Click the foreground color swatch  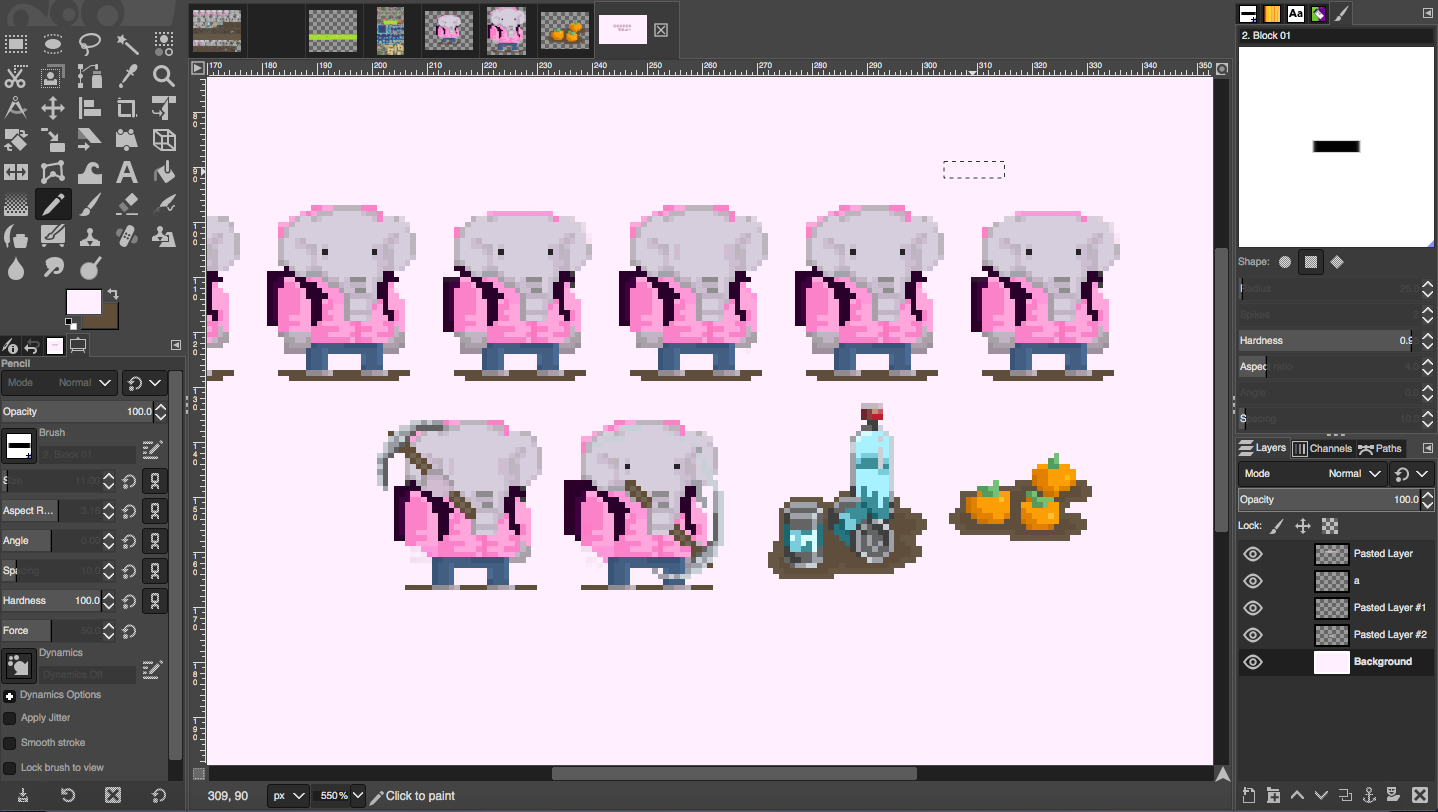(84, 303)
